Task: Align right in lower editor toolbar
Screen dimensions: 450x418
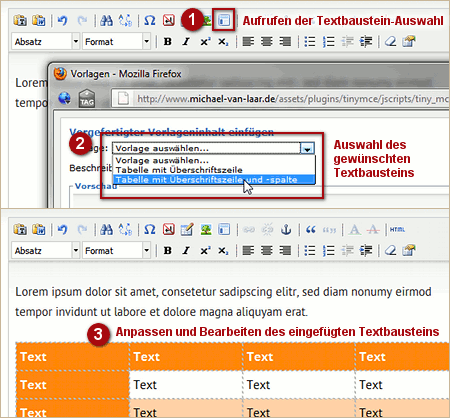Action: coord(285,250)
